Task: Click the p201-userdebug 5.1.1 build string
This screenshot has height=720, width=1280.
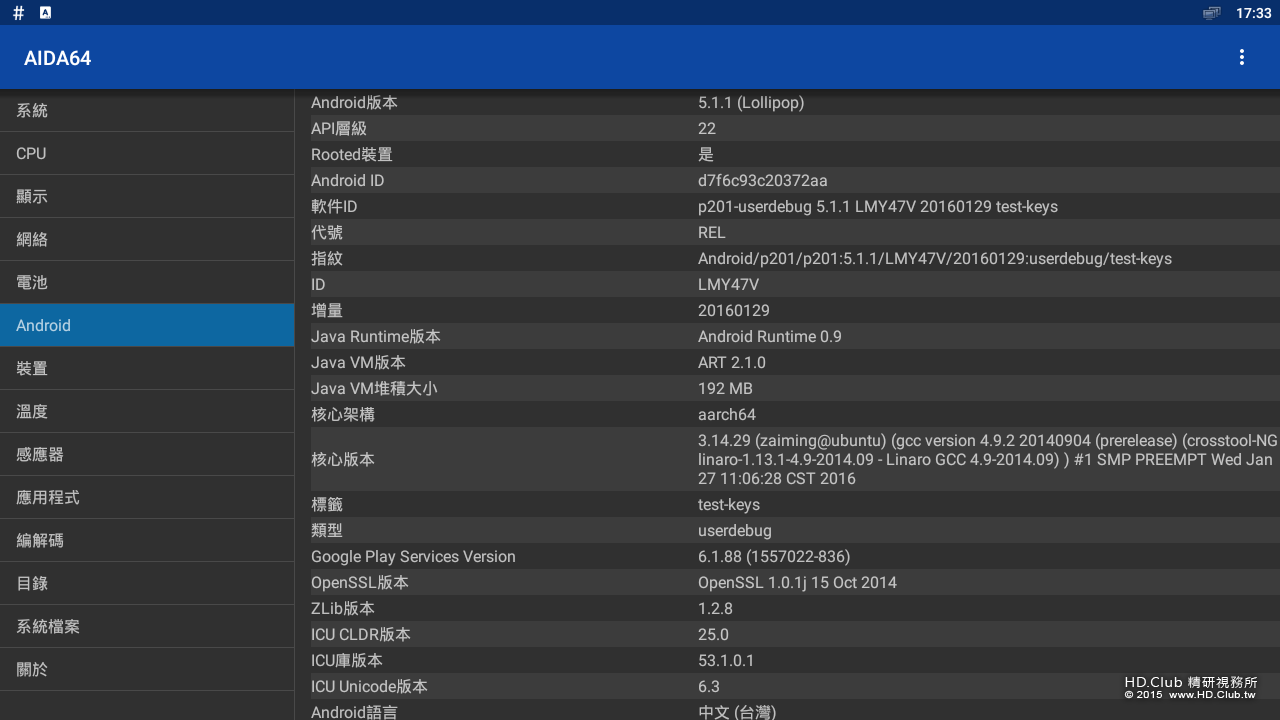Action: click(x=878, y=206)
